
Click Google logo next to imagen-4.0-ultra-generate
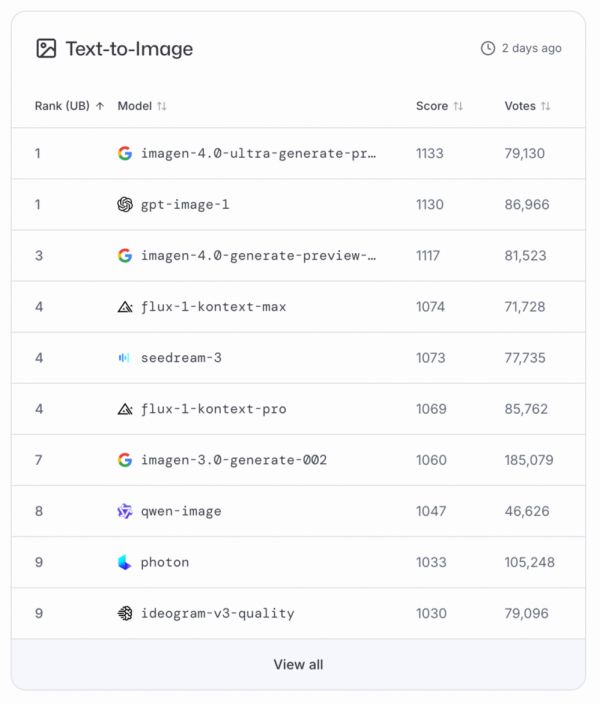click(x=125, y=153)
